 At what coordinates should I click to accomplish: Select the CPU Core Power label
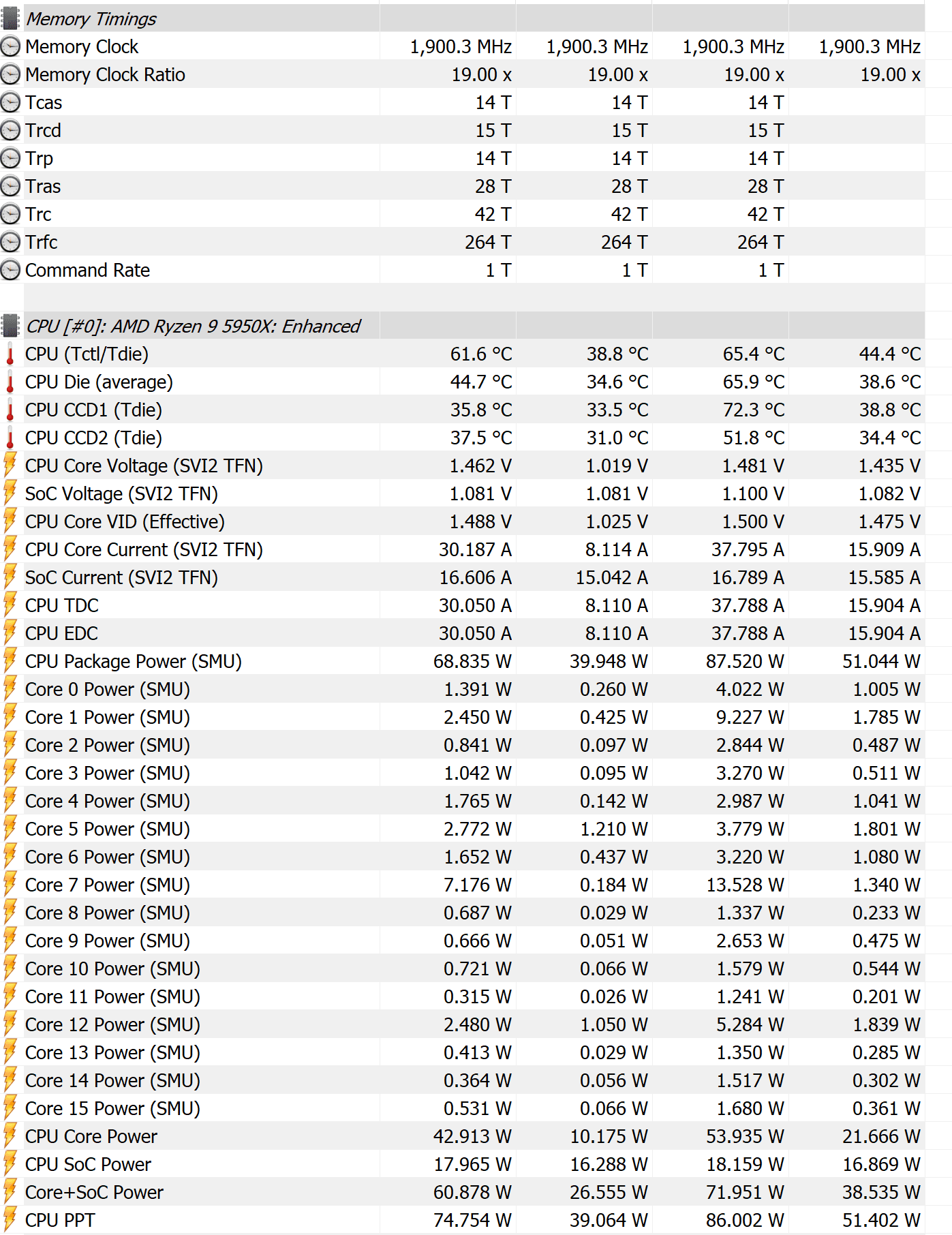click(91, 1137)
